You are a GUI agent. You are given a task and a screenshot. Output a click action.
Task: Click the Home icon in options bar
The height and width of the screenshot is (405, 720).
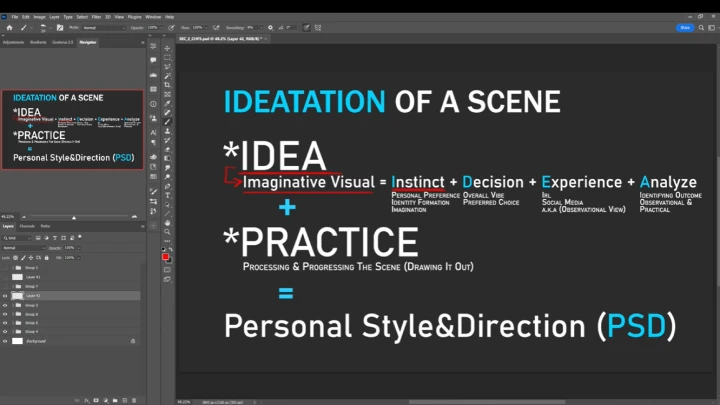tap(9, 28)
